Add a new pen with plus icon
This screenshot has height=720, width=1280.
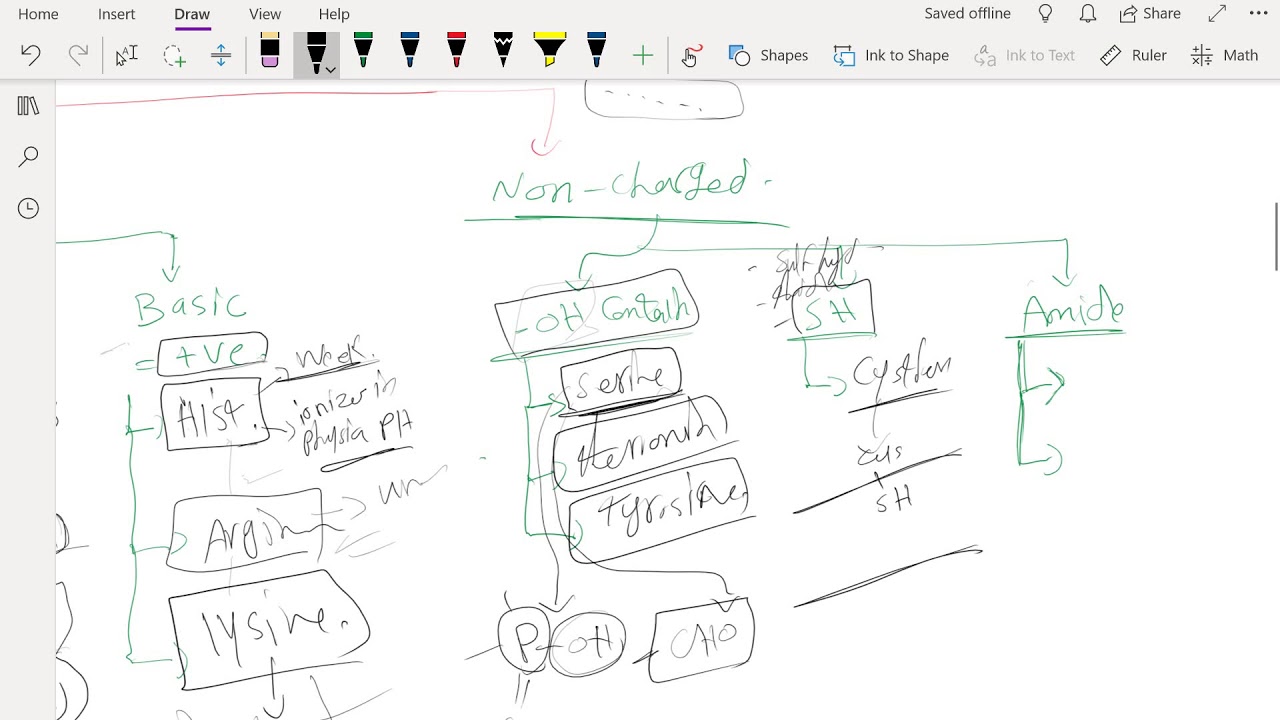[x=643, y=56]
